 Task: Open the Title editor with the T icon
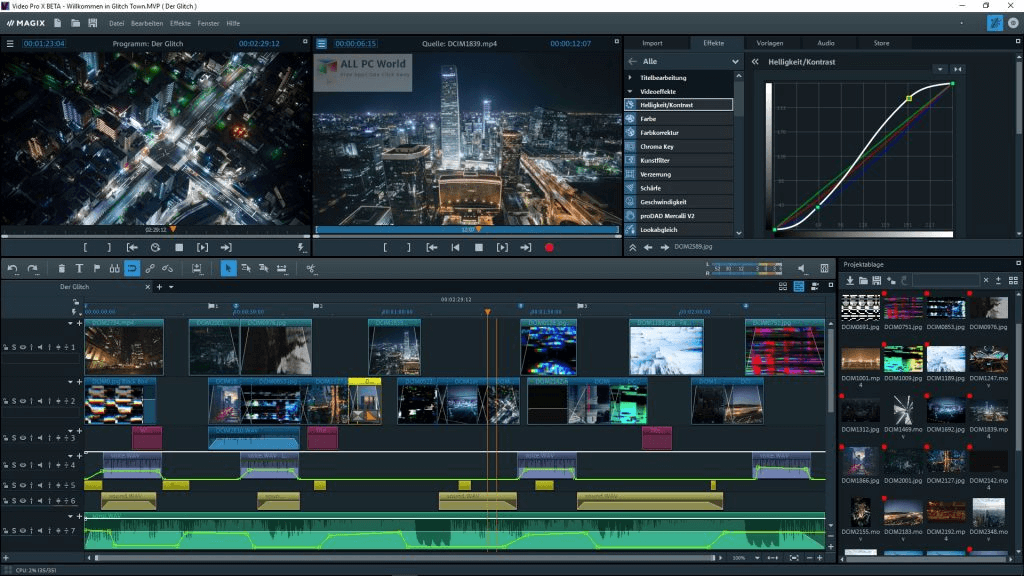tap(80, 269)
